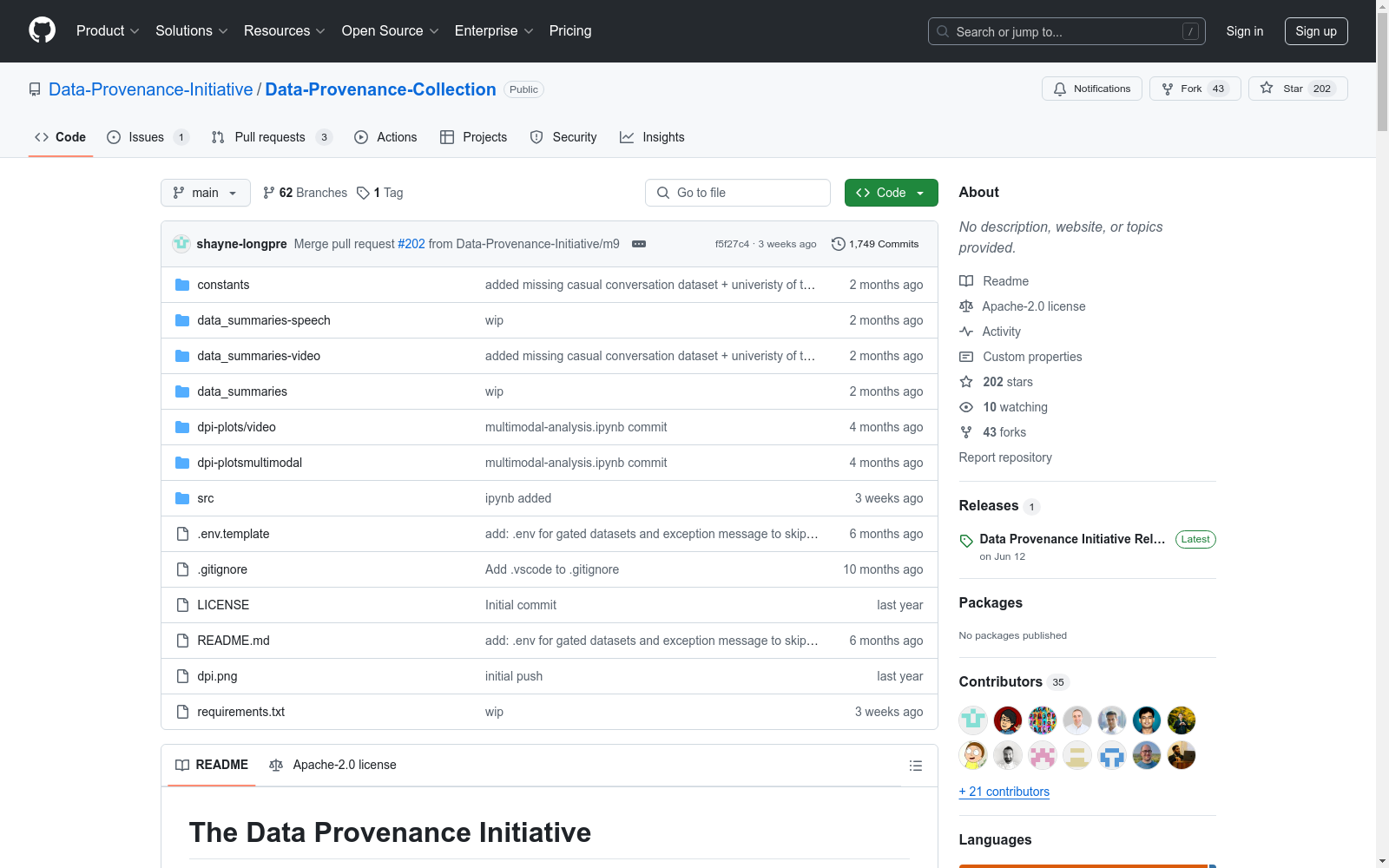Click the Apache license scale icon in About
This screenshot has height=868, width=1389.
click(966, 306)
